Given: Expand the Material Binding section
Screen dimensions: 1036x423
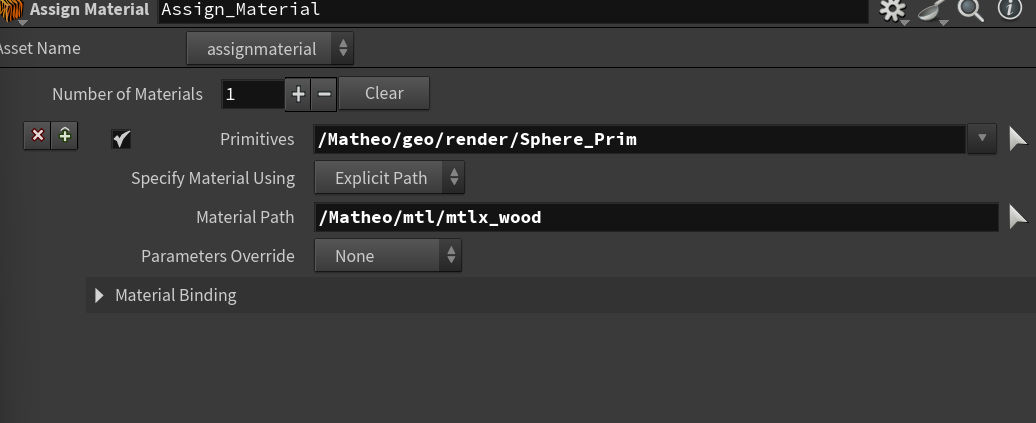Looking at the screenshot, I should tap(99, 295).
